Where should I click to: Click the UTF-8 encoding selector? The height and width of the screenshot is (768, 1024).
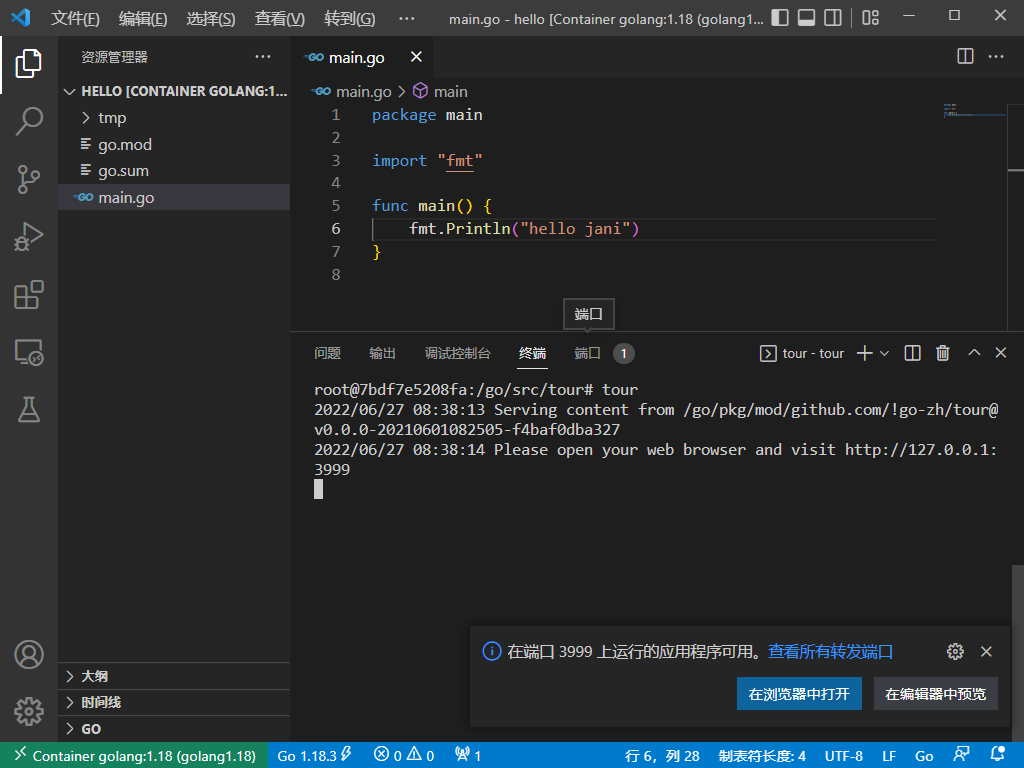coord(844,756)
